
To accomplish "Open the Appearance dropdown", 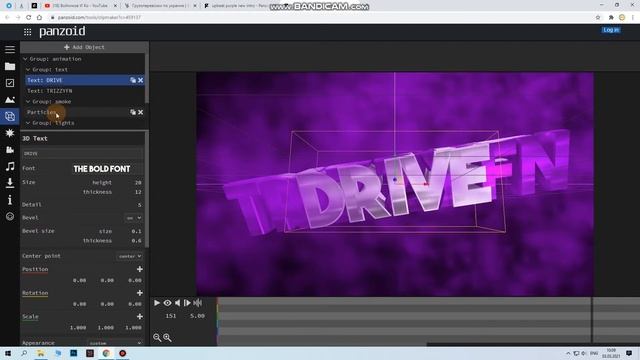I will point(116,343).
